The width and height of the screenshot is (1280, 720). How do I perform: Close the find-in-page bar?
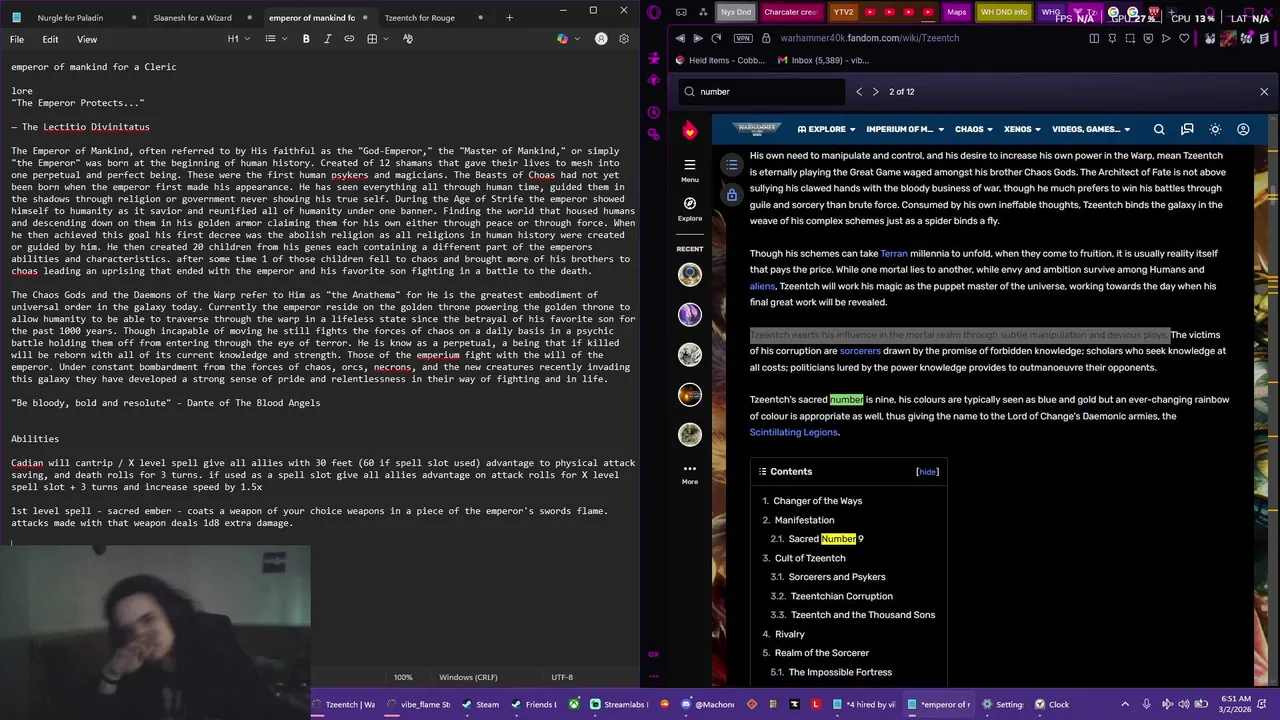coord(1264,91)
